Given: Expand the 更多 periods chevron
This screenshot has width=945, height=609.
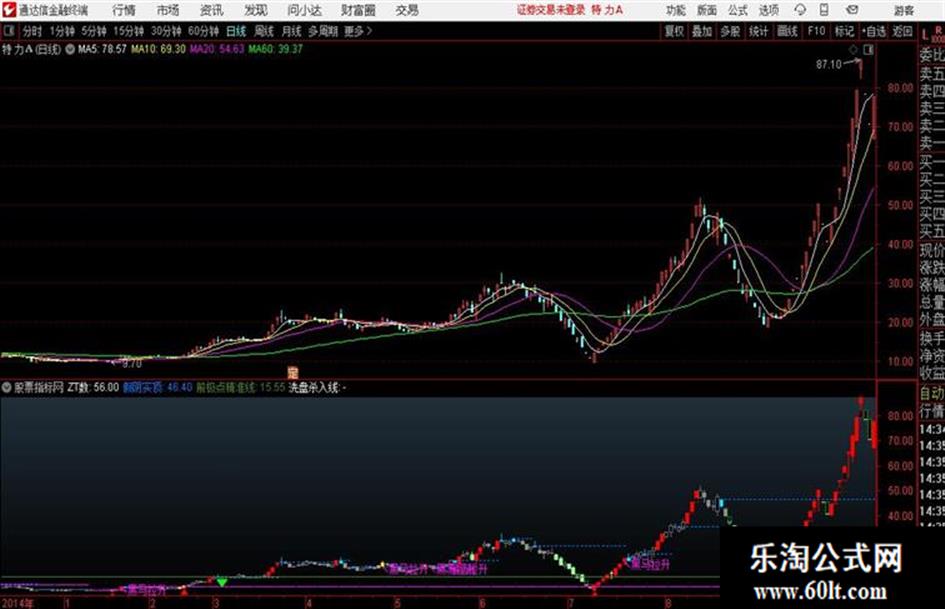Looking at the screenshot, I should click(358, 31).
